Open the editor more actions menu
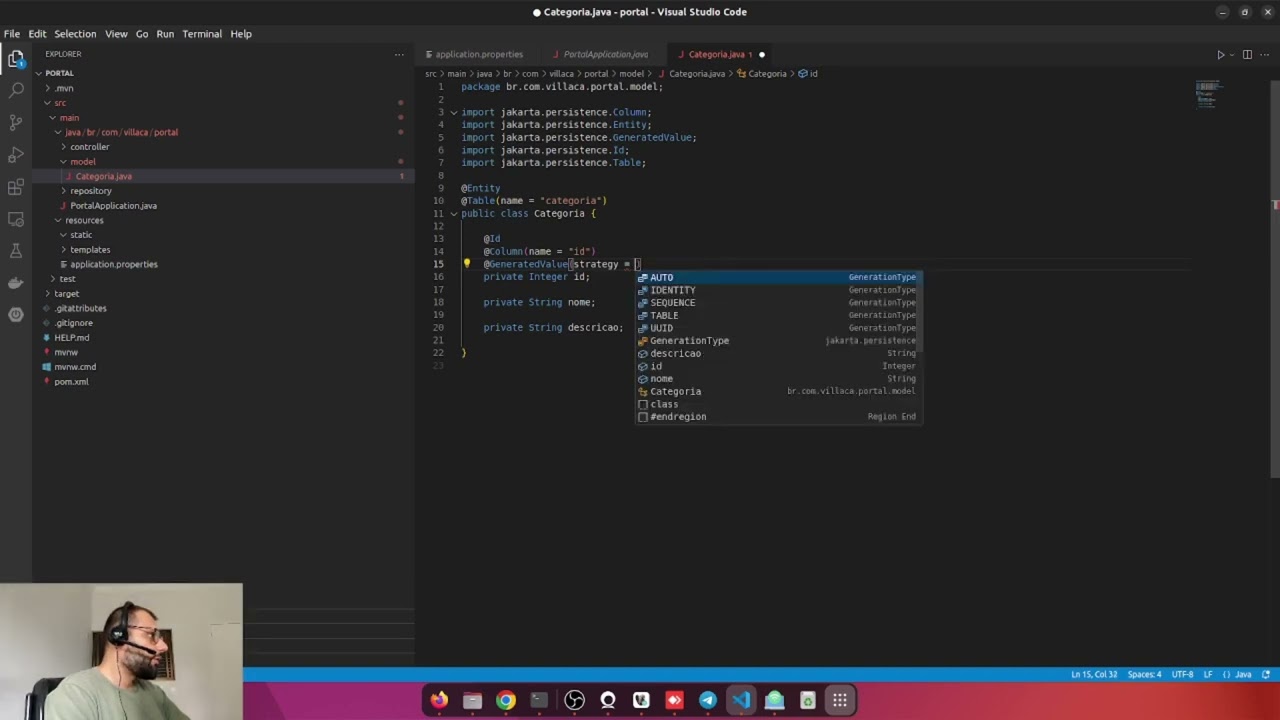The image size is (1280, 720). click(1265, 54)
